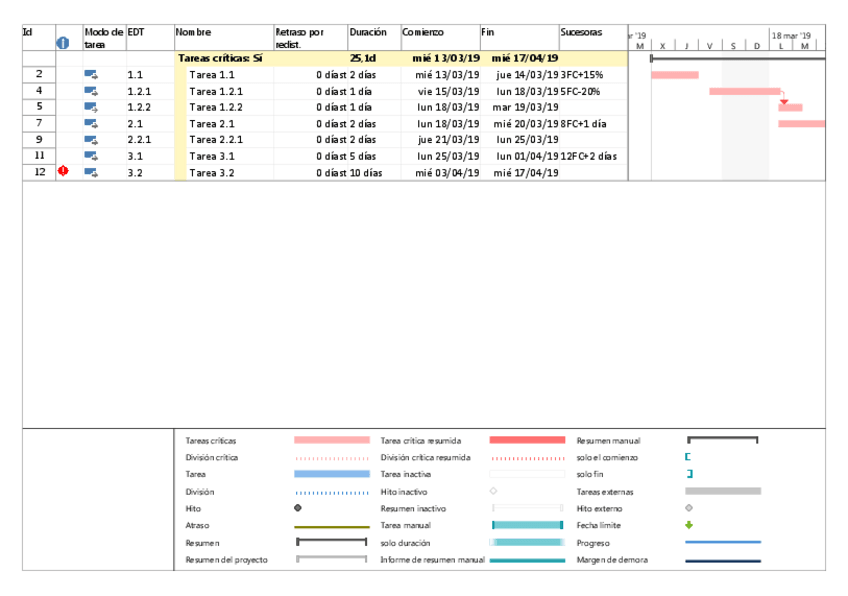Click the blue info indicator column header icon
The height and width of the screenshot is (596, 848).
[x=63, y=43]
